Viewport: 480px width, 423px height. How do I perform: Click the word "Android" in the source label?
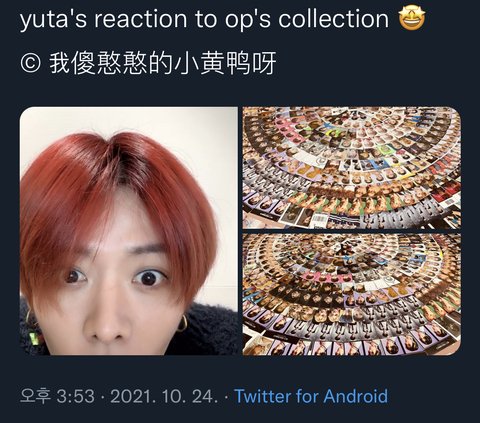(355, 396)
